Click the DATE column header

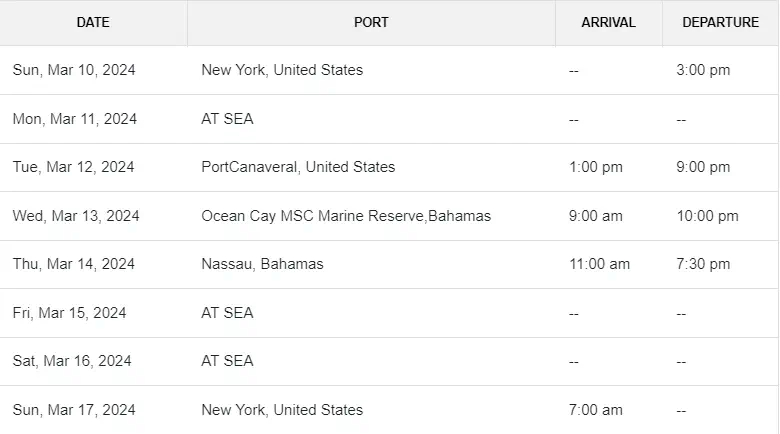tap(93, 22)
